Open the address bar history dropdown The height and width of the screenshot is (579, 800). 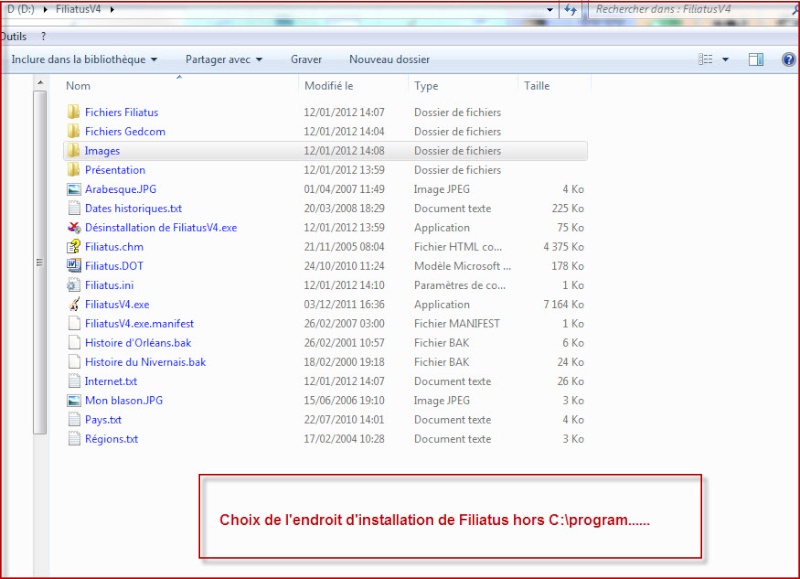pyautogui.click(x=549, y=10)
